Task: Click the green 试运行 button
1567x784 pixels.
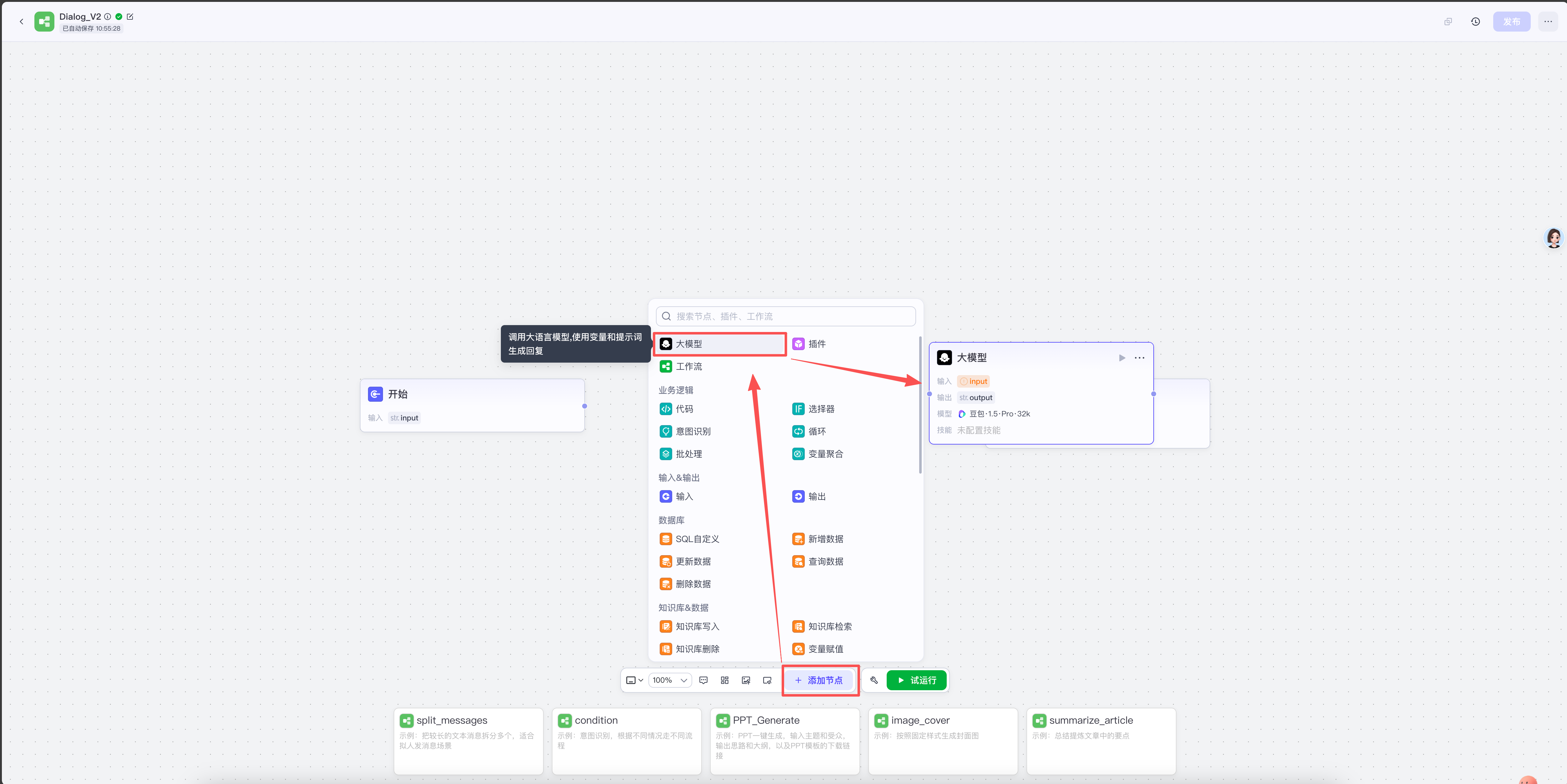Action: 916,680
